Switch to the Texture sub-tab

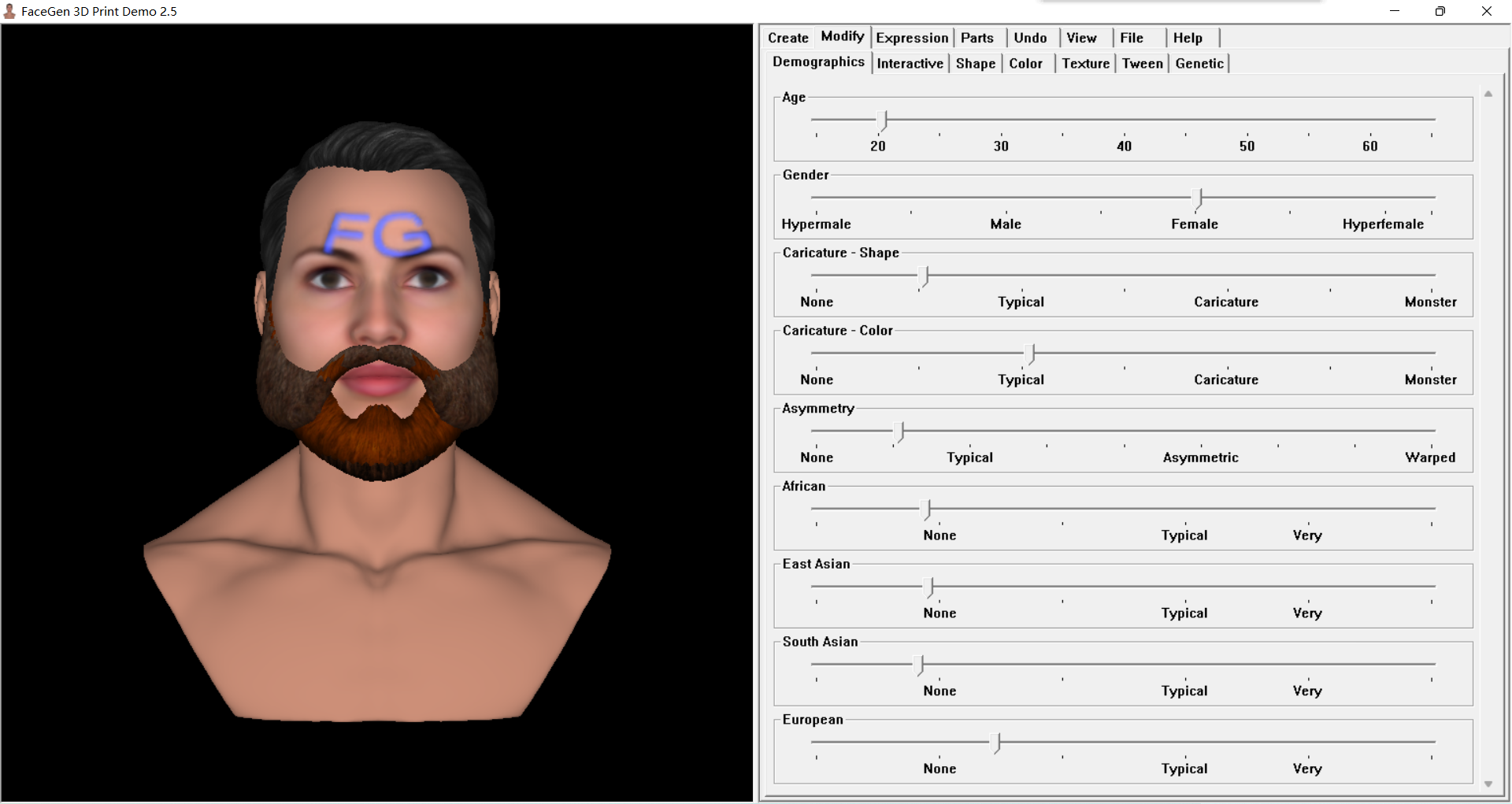point(1085,64)
